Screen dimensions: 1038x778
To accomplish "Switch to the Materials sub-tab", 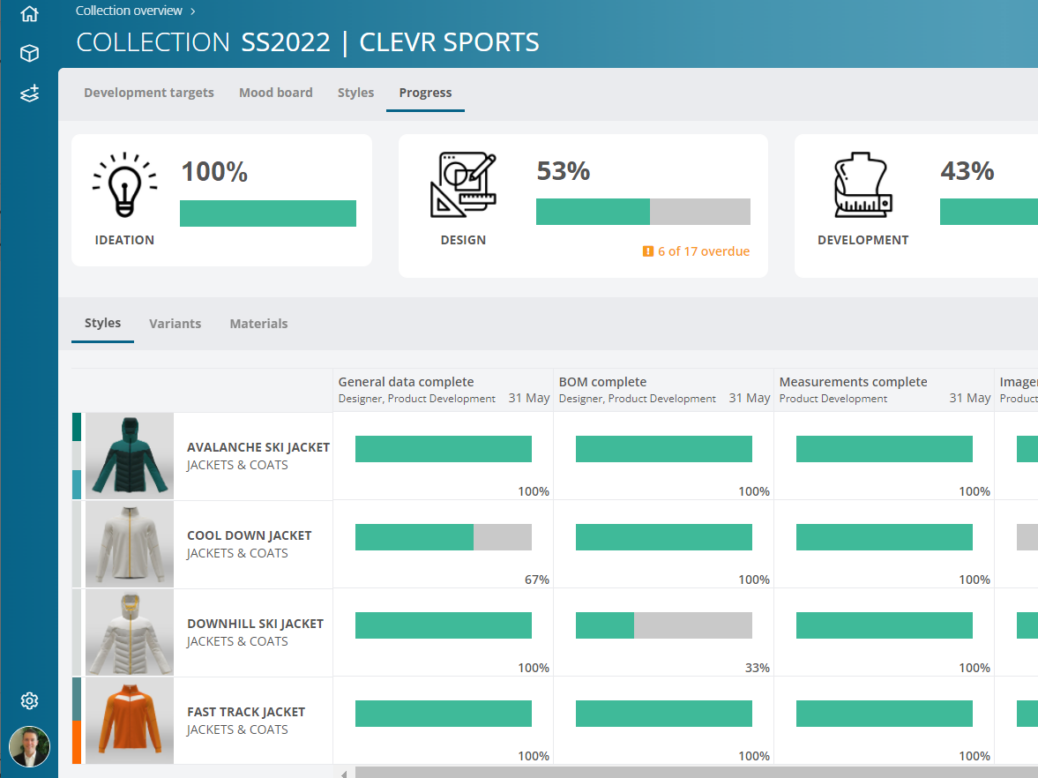I will (x=259, y=324).
